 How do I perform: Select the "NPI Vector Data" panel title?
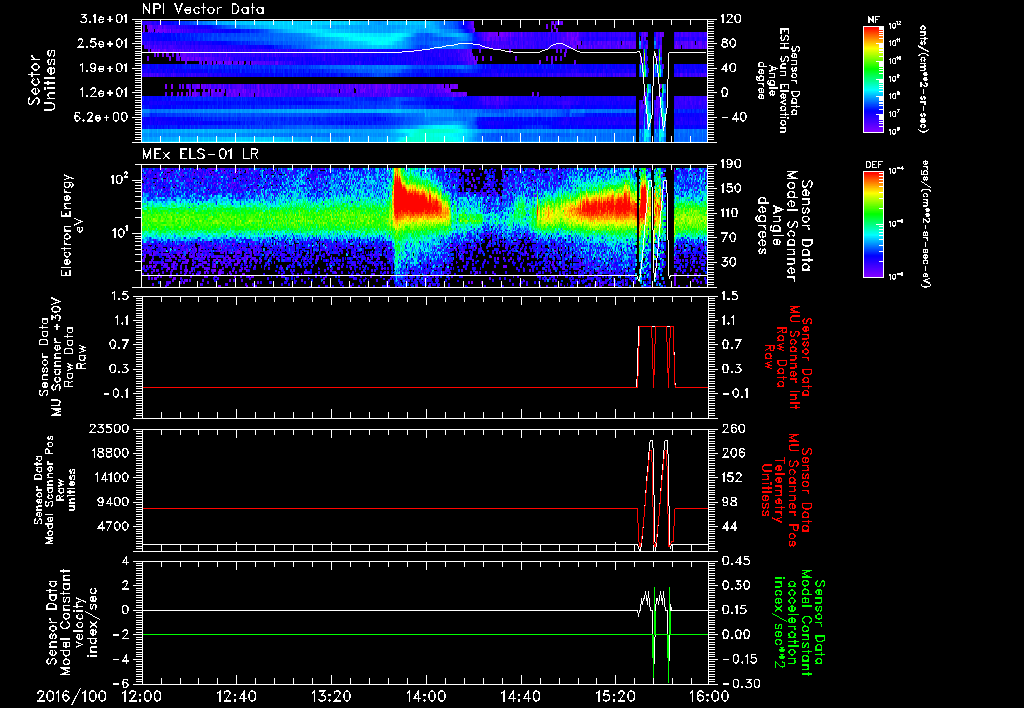click(203, 9)
